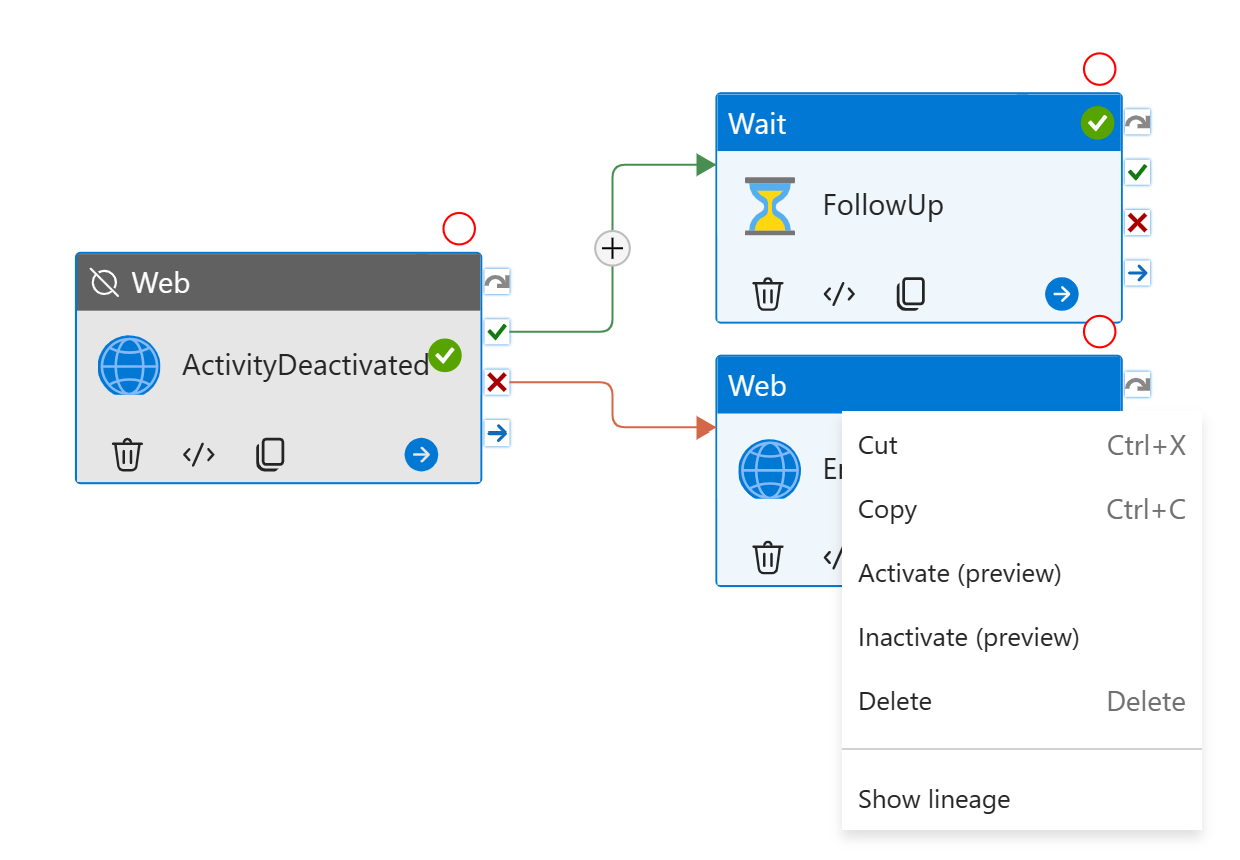1240x860 pixels.
Task: Click the clone icon on the FollowUp activity
Action: click(x=910, y=293)
